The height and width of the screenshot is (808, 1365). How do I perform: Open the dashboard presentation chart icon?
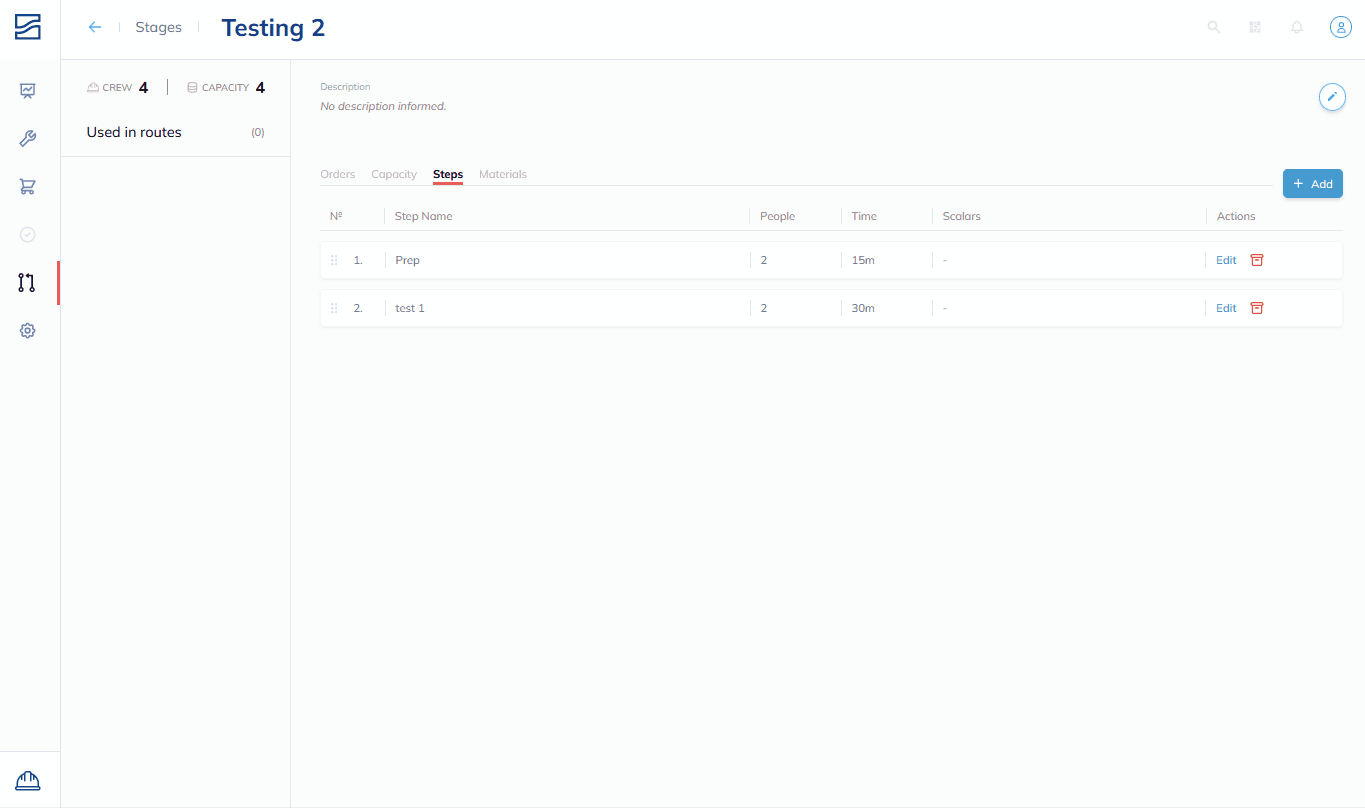click(x=28, y=91)
